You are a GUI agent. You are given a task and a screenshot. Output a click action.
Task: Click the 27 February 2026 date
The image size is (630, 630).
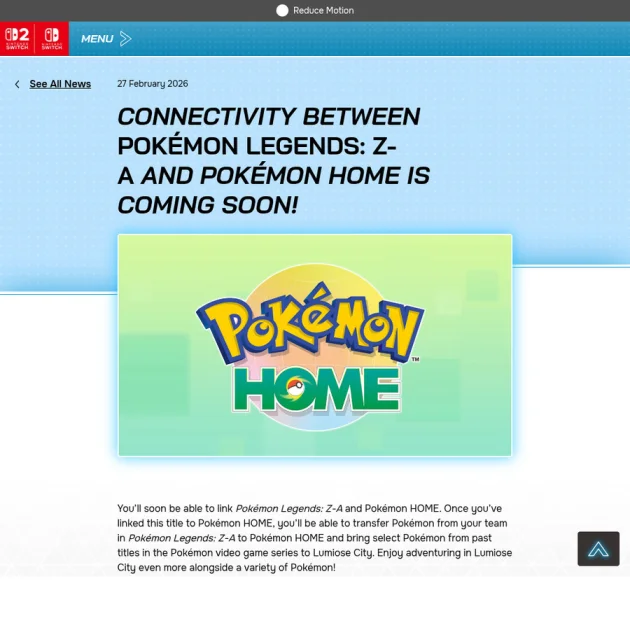(x=153, y=84)
